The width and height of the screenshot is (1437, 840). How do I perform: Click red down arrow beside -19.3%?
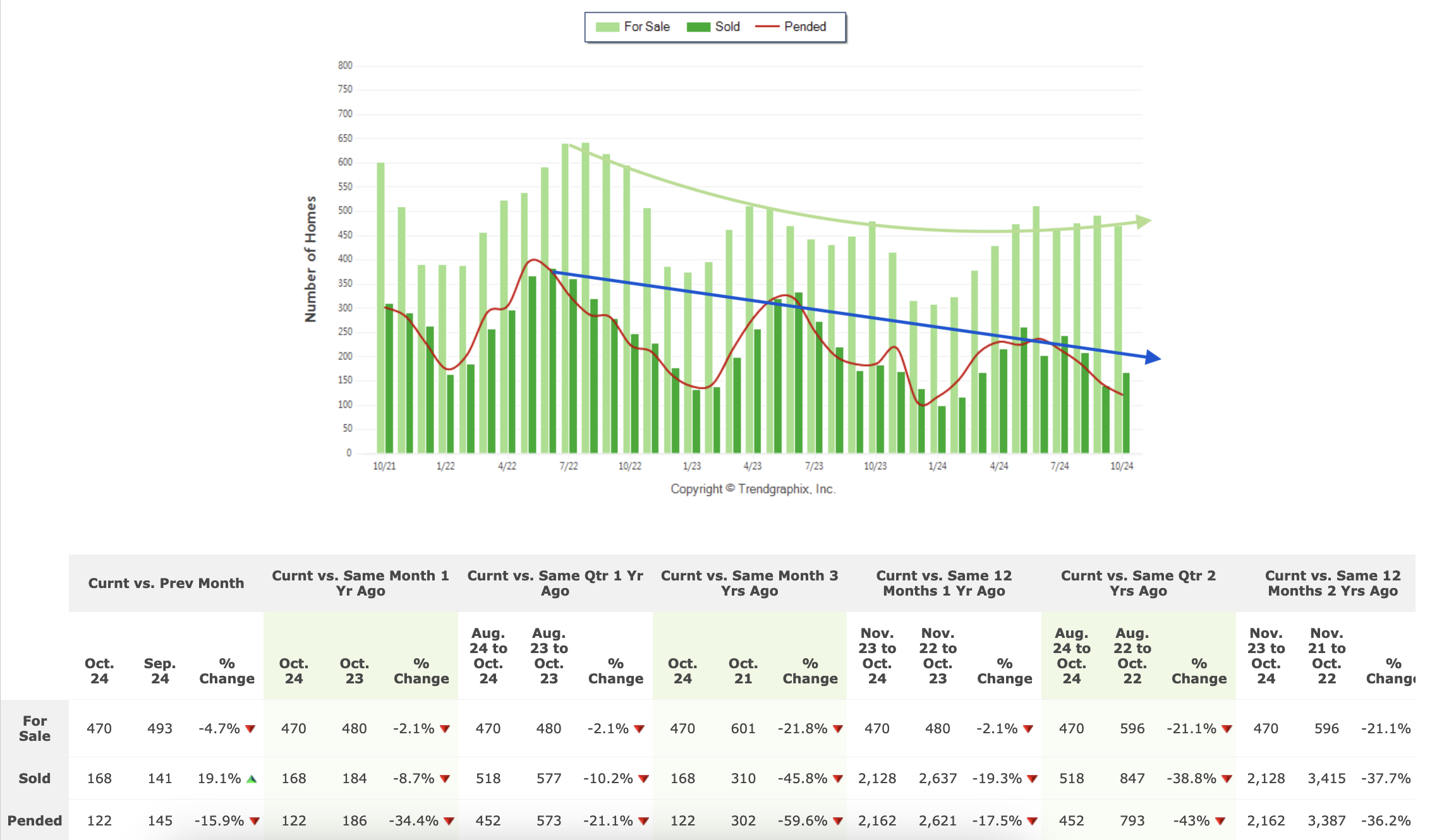coord(1032,779)
